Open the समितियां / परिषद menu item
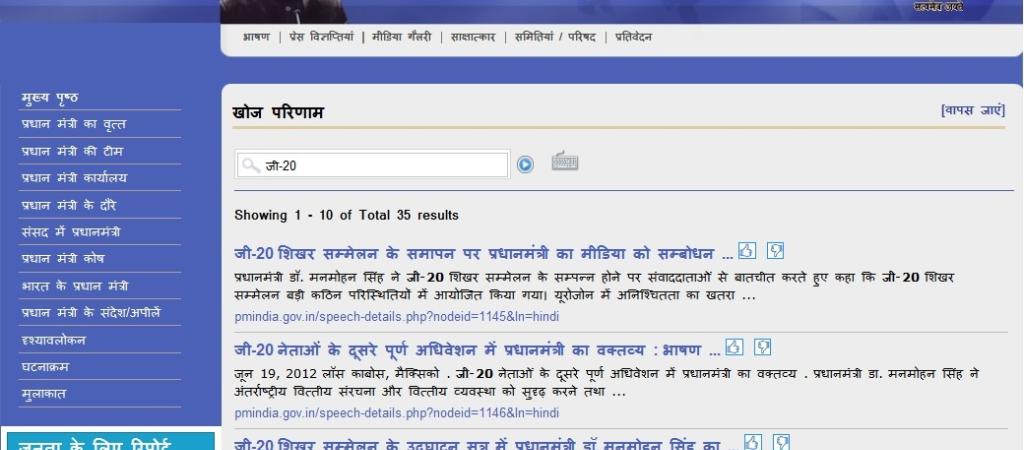The width and height of the screenshot is (1024, 450). point(555,37)
